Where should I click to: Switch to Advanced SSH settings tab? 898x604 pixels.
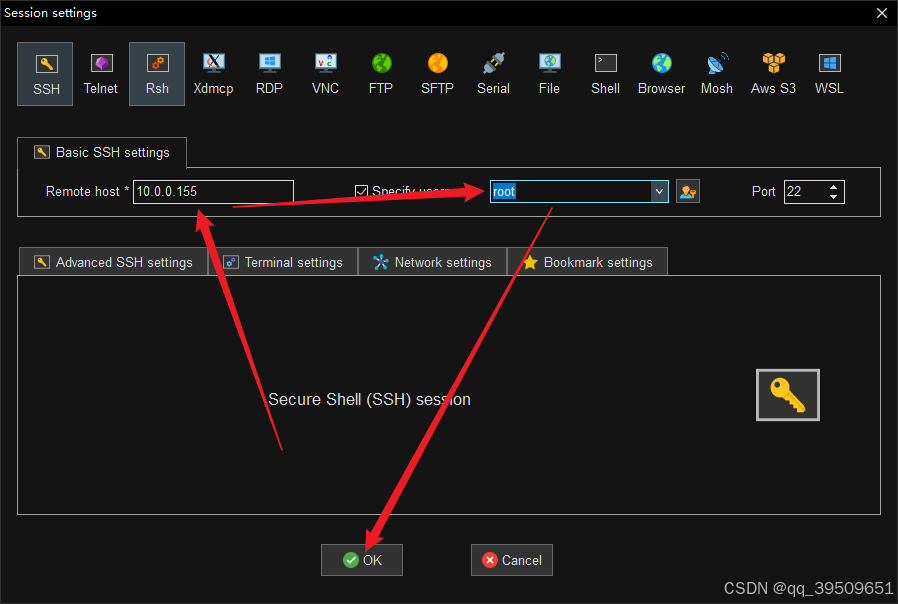(x=113, y=262)
